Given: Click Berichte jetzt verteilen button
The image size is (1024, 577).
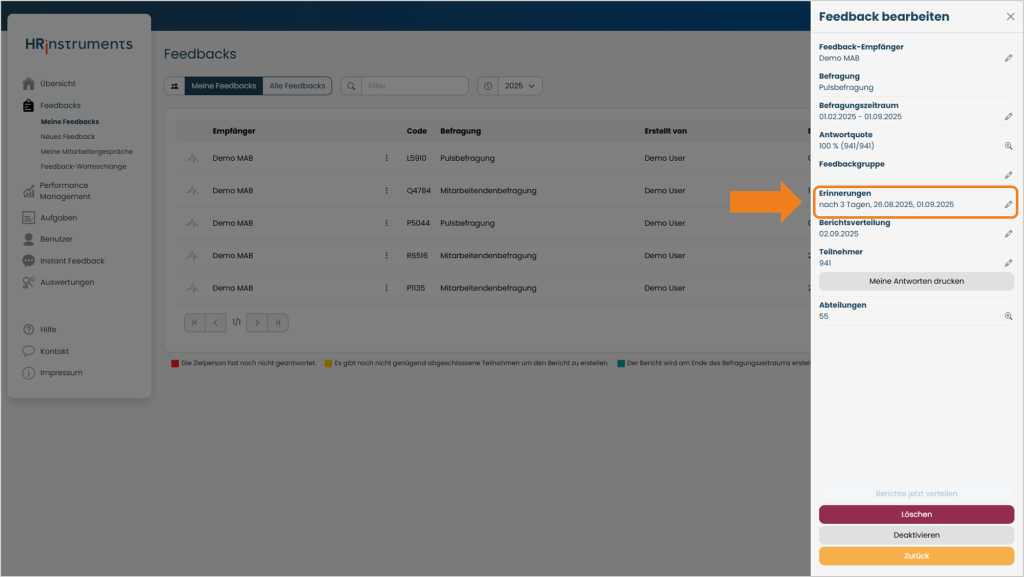Looking at the screenshot, I should pos(916,493).
